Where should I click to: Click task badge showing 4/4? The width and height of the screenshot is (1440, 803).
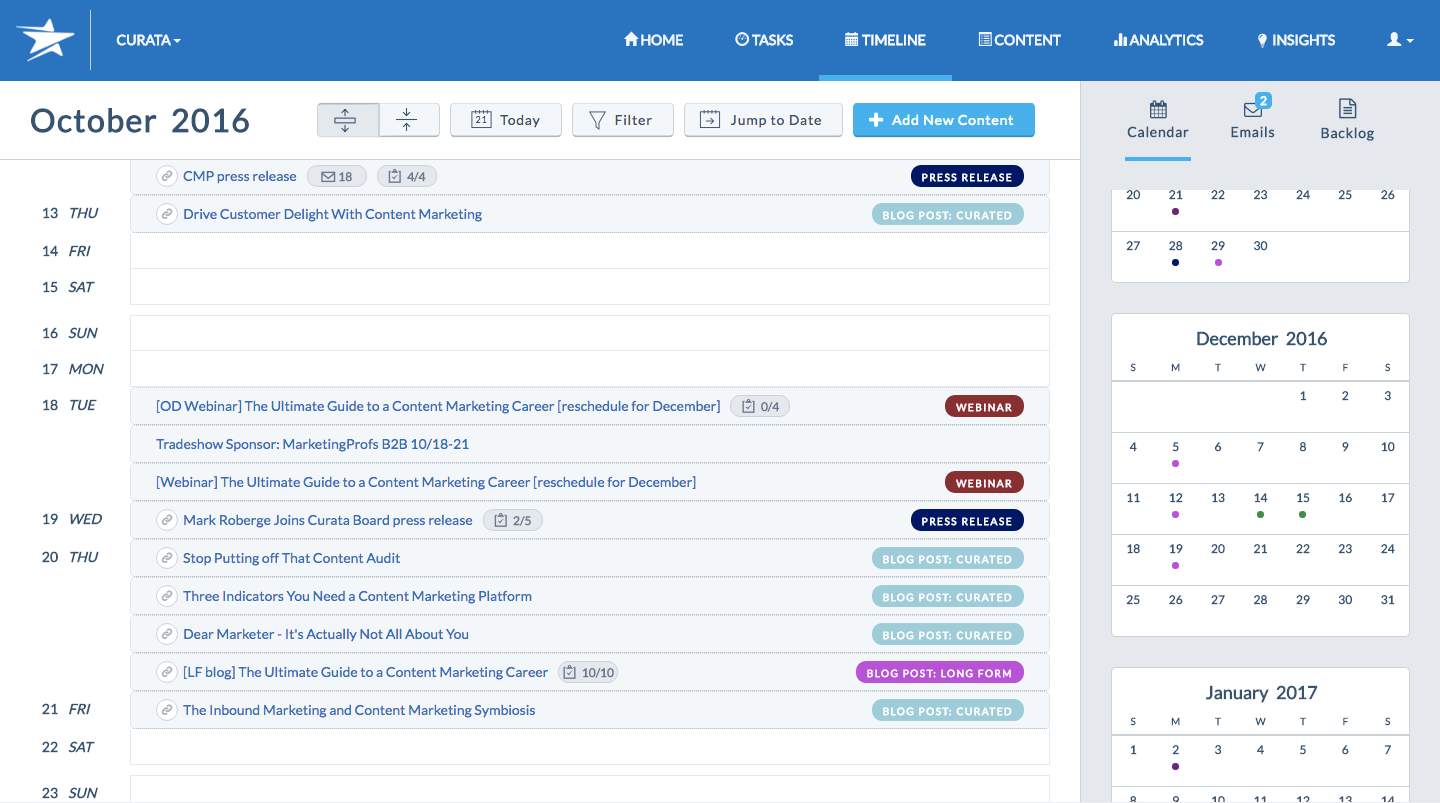point(407,177)
